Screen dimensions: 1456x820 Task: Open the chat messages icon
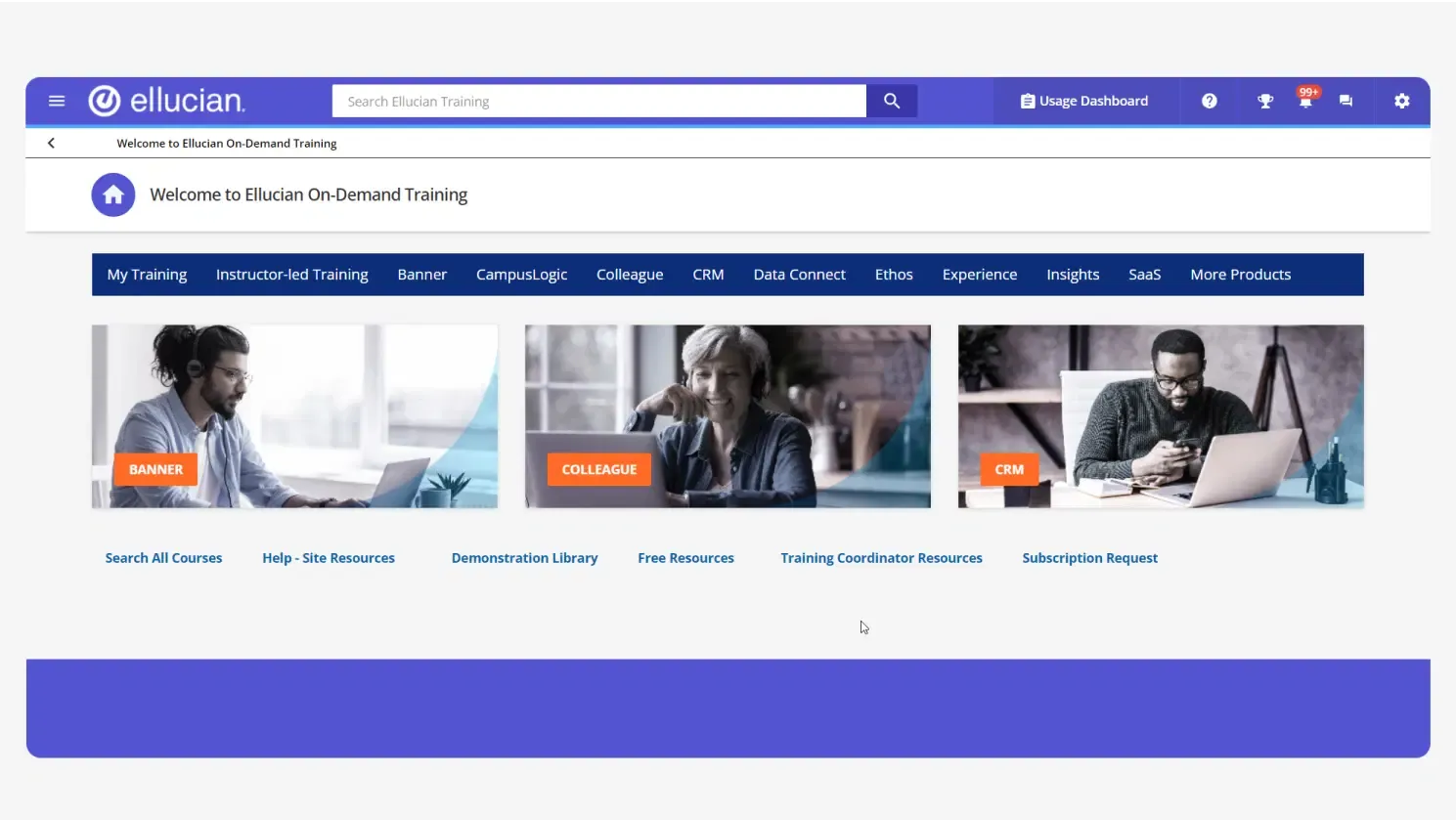pos(1346,101)
